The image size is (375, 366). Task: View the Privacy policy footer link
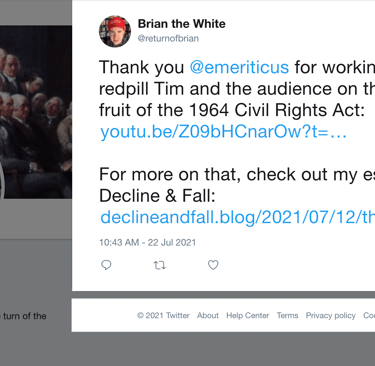331,315
